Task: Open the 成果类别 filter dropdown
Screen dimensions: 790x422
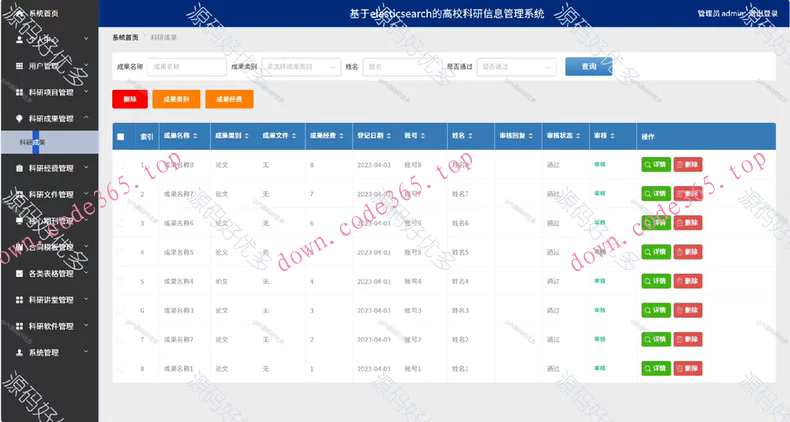Action: 301,66
